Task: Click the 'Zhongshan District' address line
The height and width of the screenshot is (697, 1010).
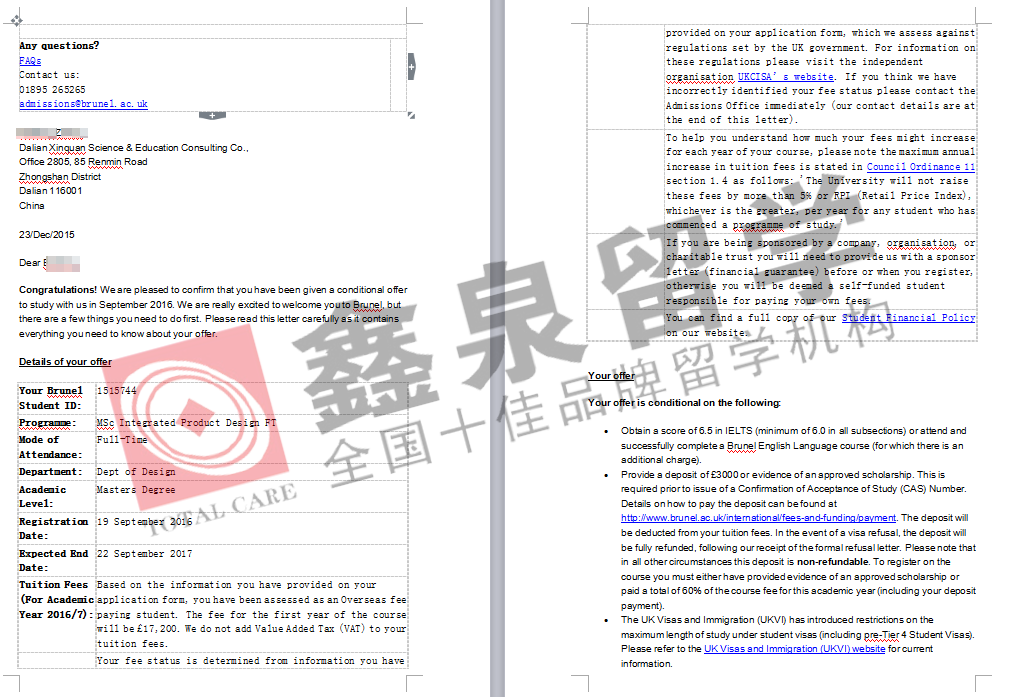Action: point(60,177)
